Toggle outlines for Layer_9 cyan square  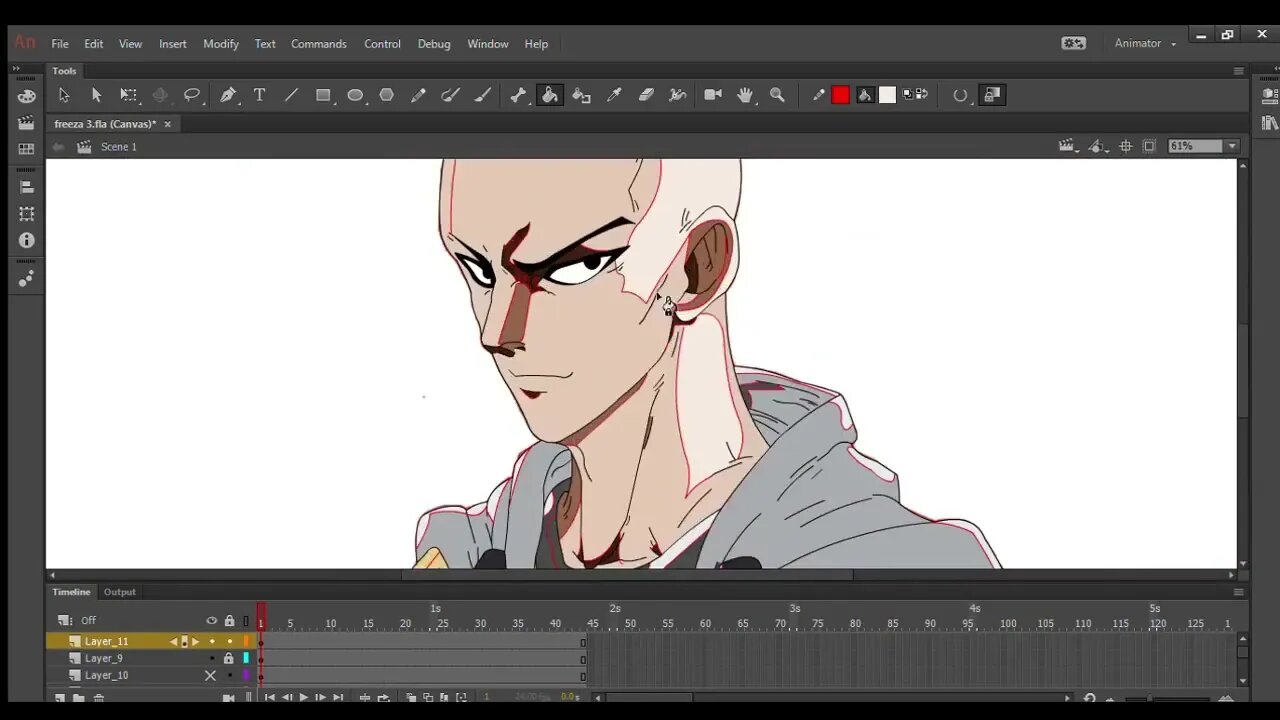(x=246, y=658)
